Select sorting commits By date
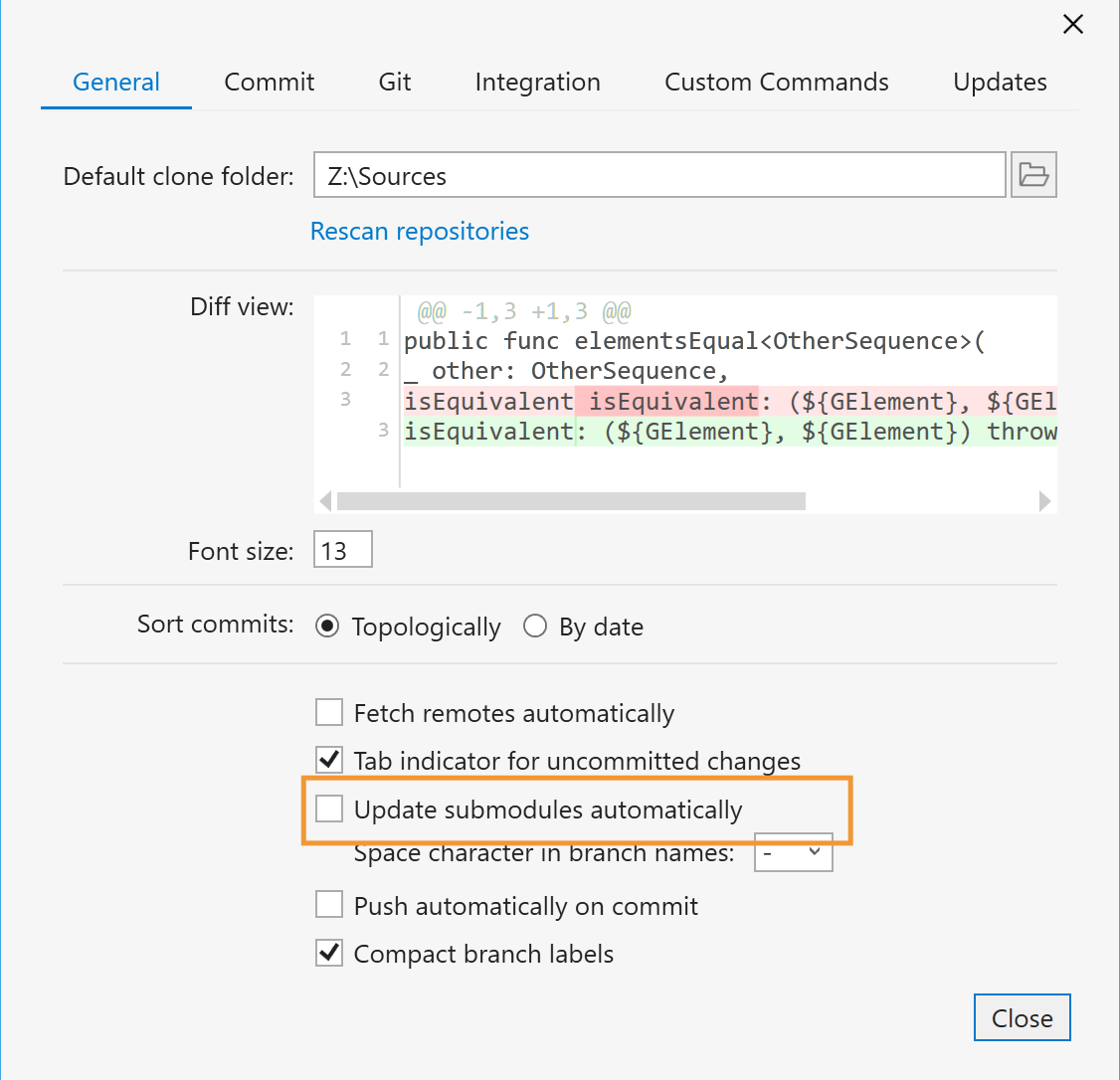The height and width of the screenshot is (1080, 1120). click(x=535, y=626)
